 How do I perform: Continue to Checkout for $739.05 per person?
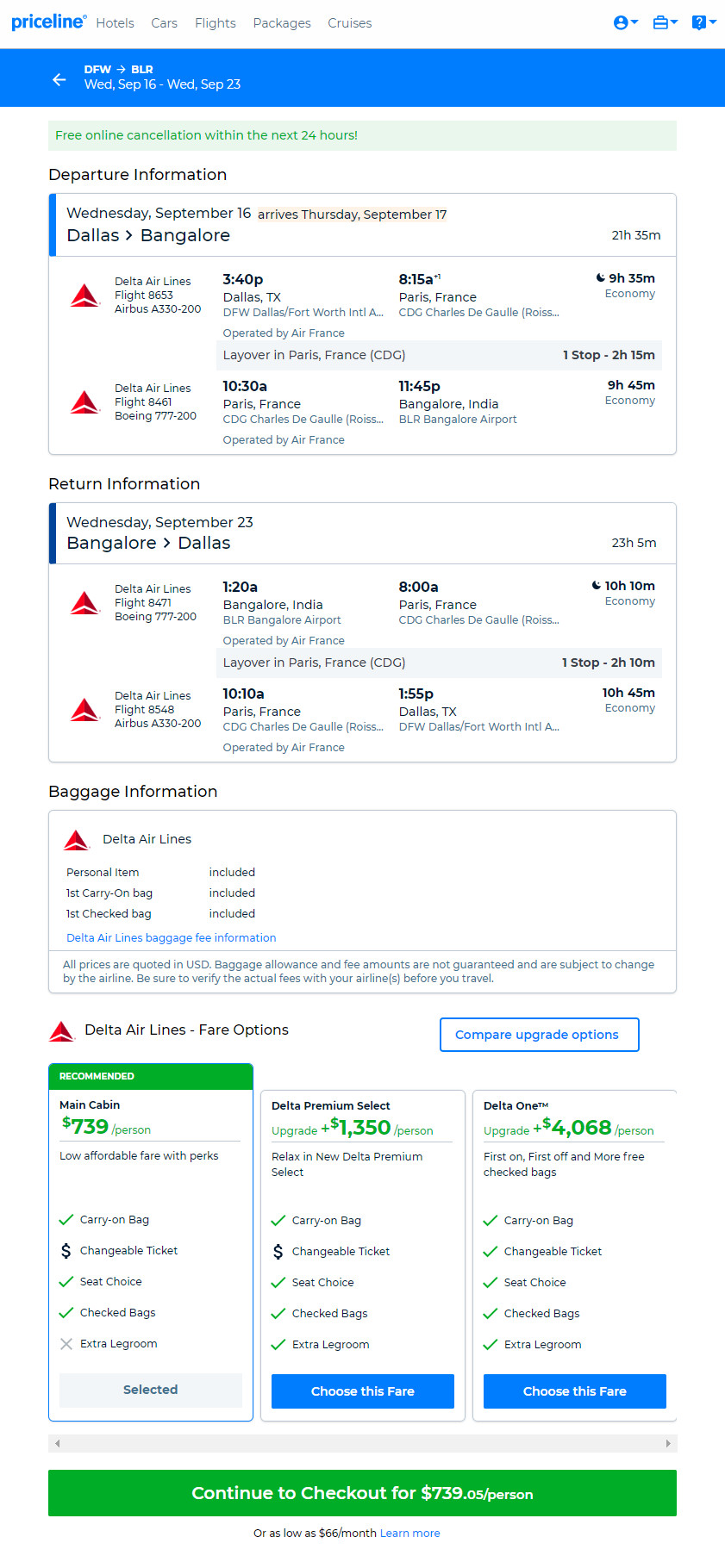[362, 1493]
